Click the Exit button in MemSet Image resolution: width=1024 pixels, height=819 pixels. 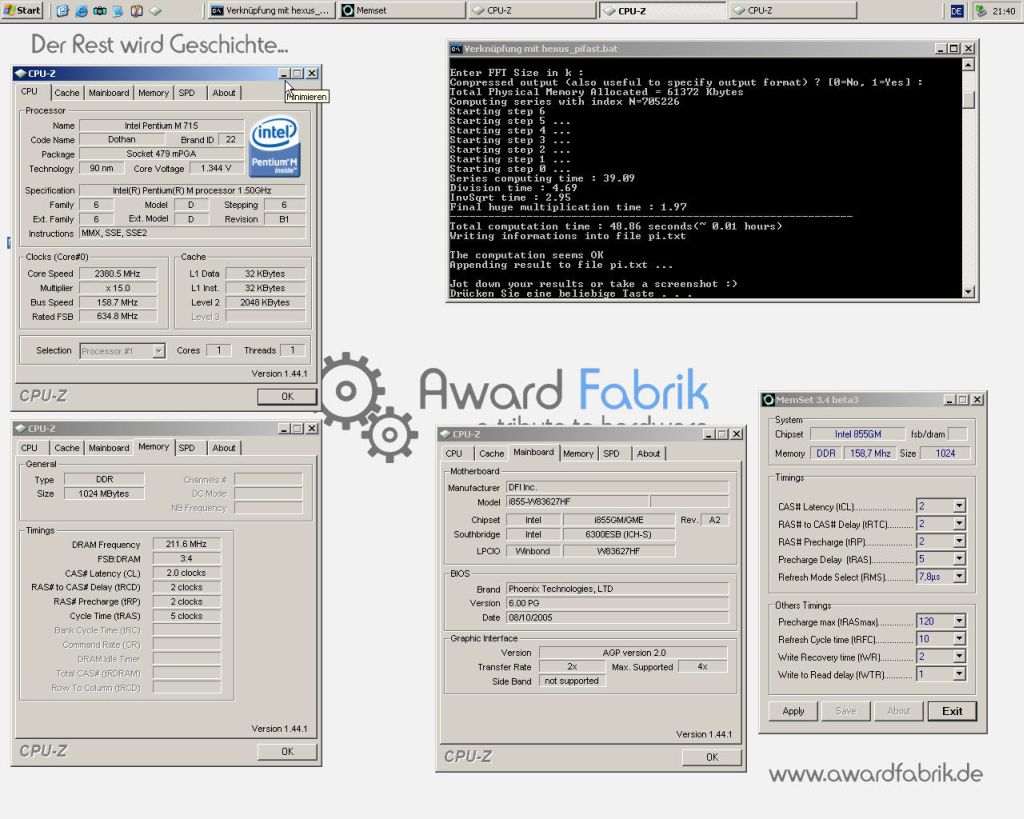tap(952, 711)
